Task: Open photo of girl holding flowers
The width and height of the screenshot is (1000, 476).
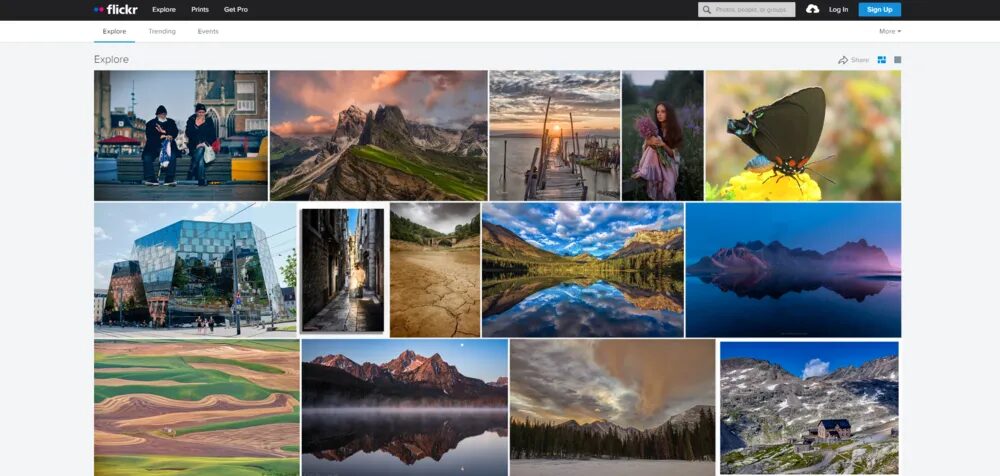Action: pos(663,135)
